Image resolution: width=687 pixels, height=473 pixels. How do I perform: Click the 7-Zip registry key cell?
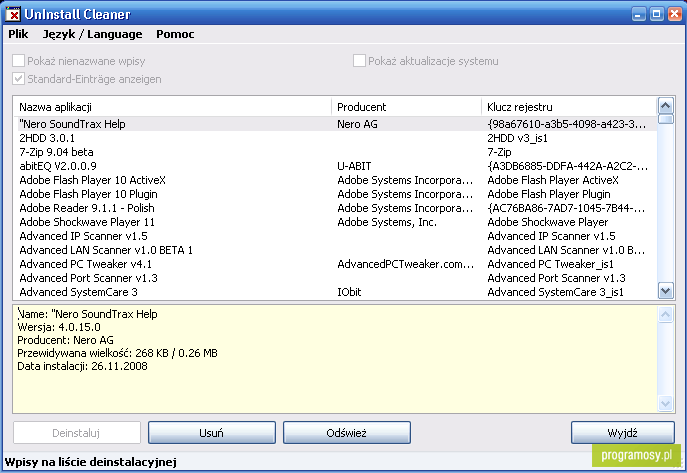pyautogui.click(x=499, y=152)
